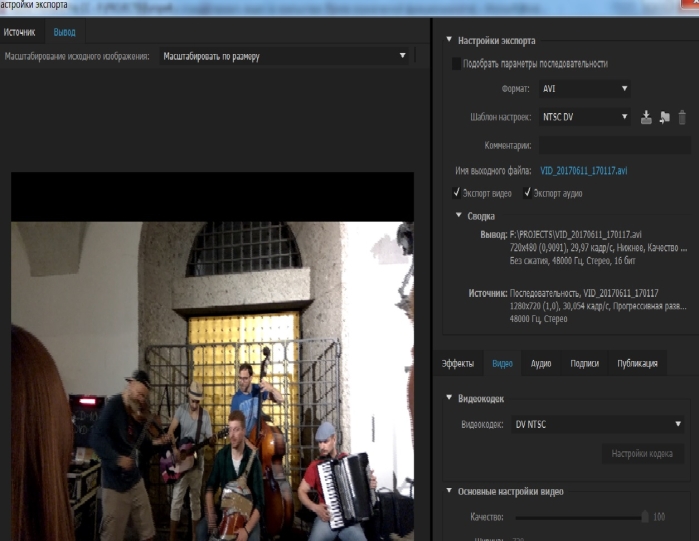
Task: Uncheck the 'Экспорт видео' checkbox
Action: point(456,193)
